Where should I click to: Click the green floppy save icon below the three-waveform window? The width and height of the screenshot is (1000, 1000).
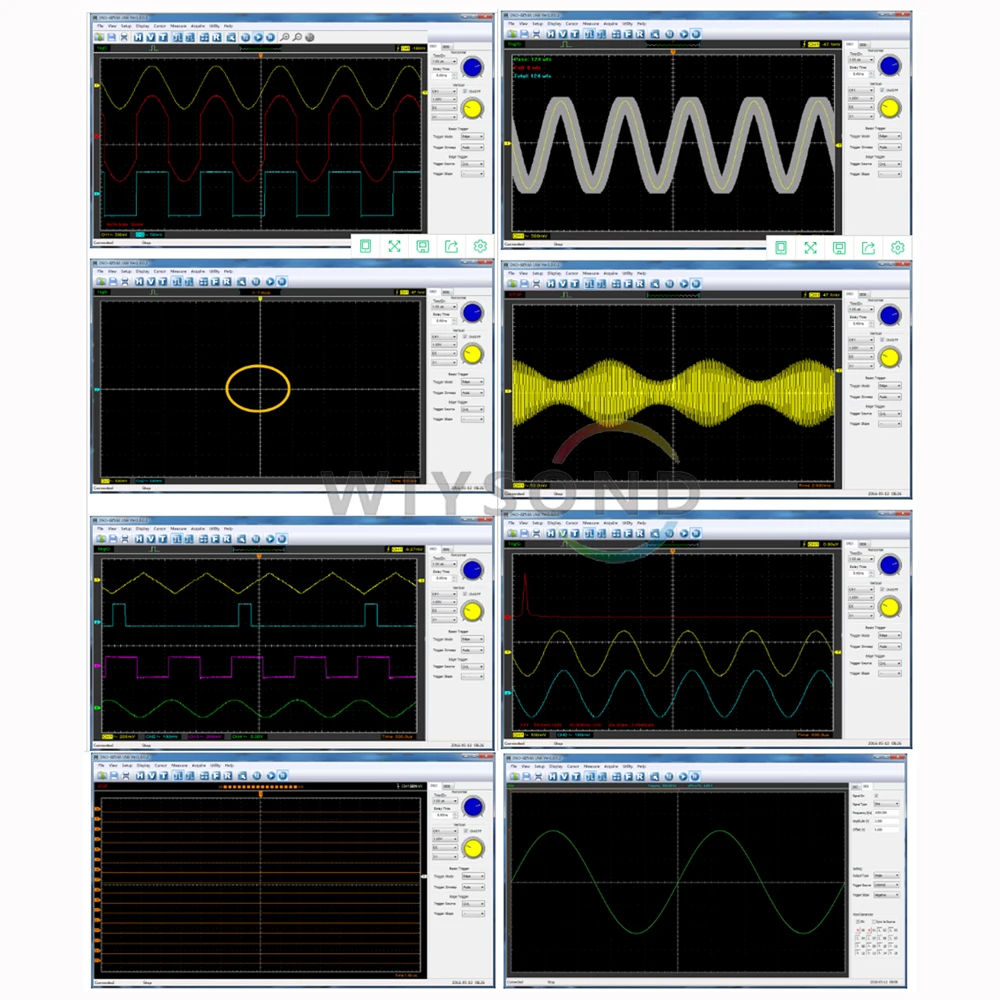[x=423, y=246]
